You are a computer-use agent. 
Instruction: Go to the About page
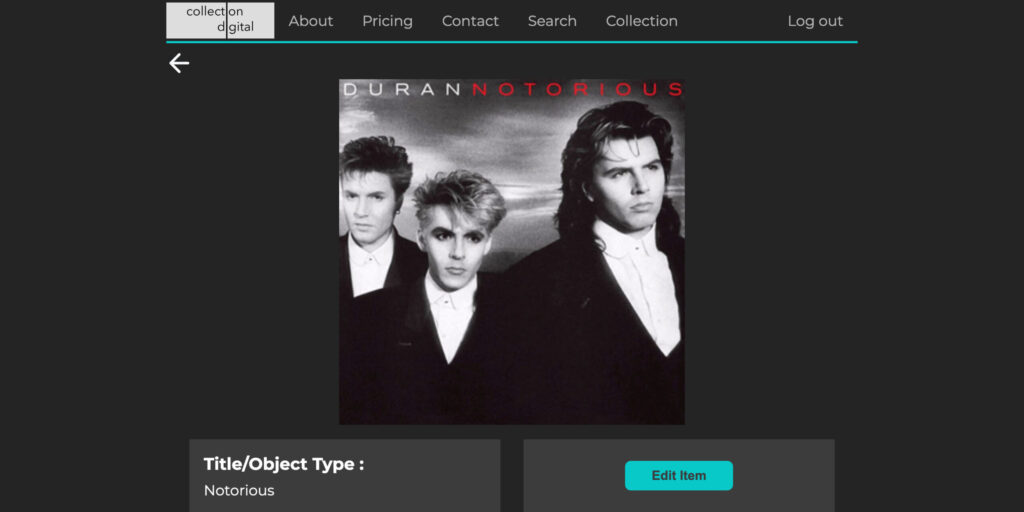coord(311,21)
